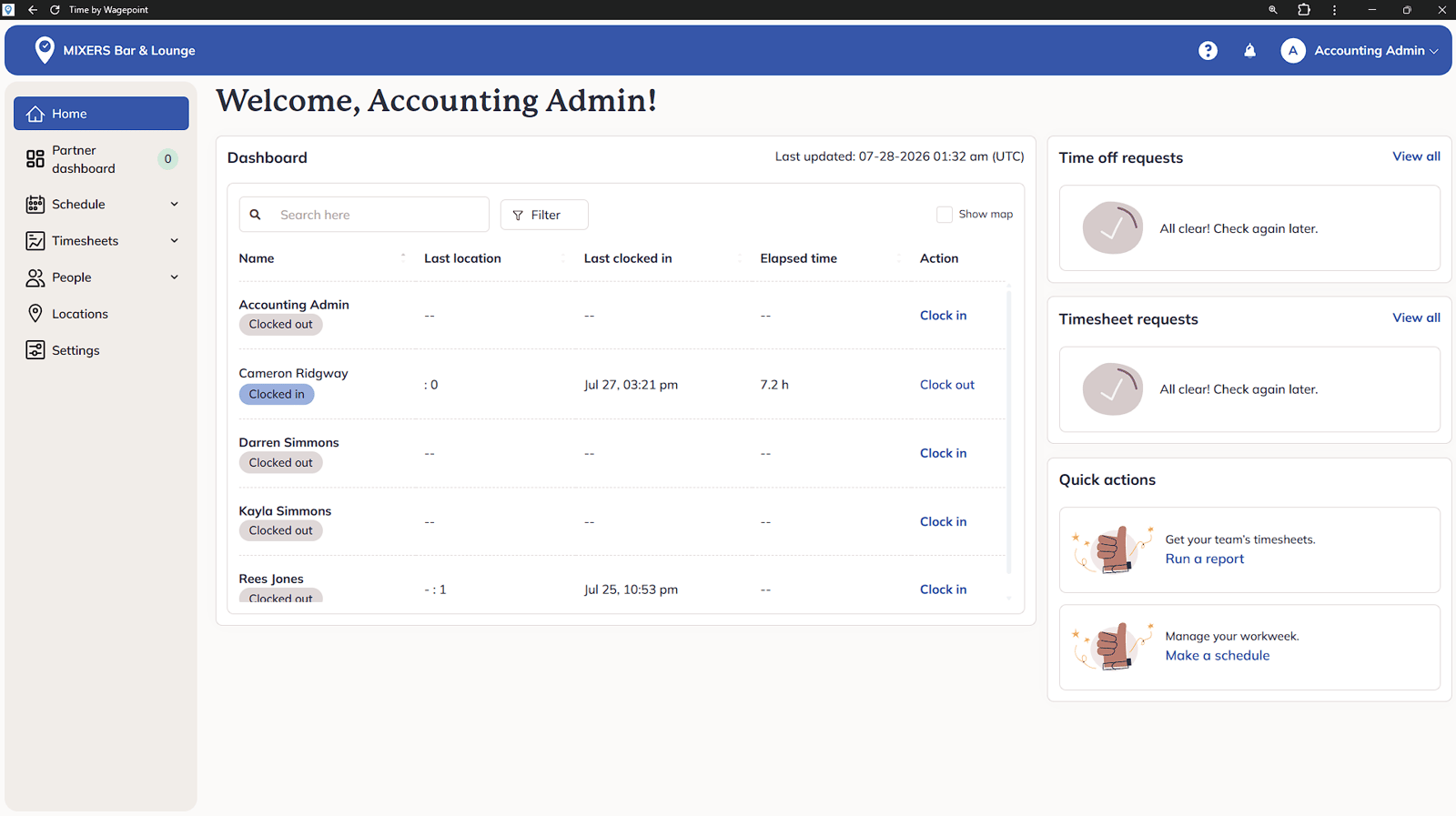Enable the Show map checkbox
This screenshot has width=1456, height=816.
(945, 215)
